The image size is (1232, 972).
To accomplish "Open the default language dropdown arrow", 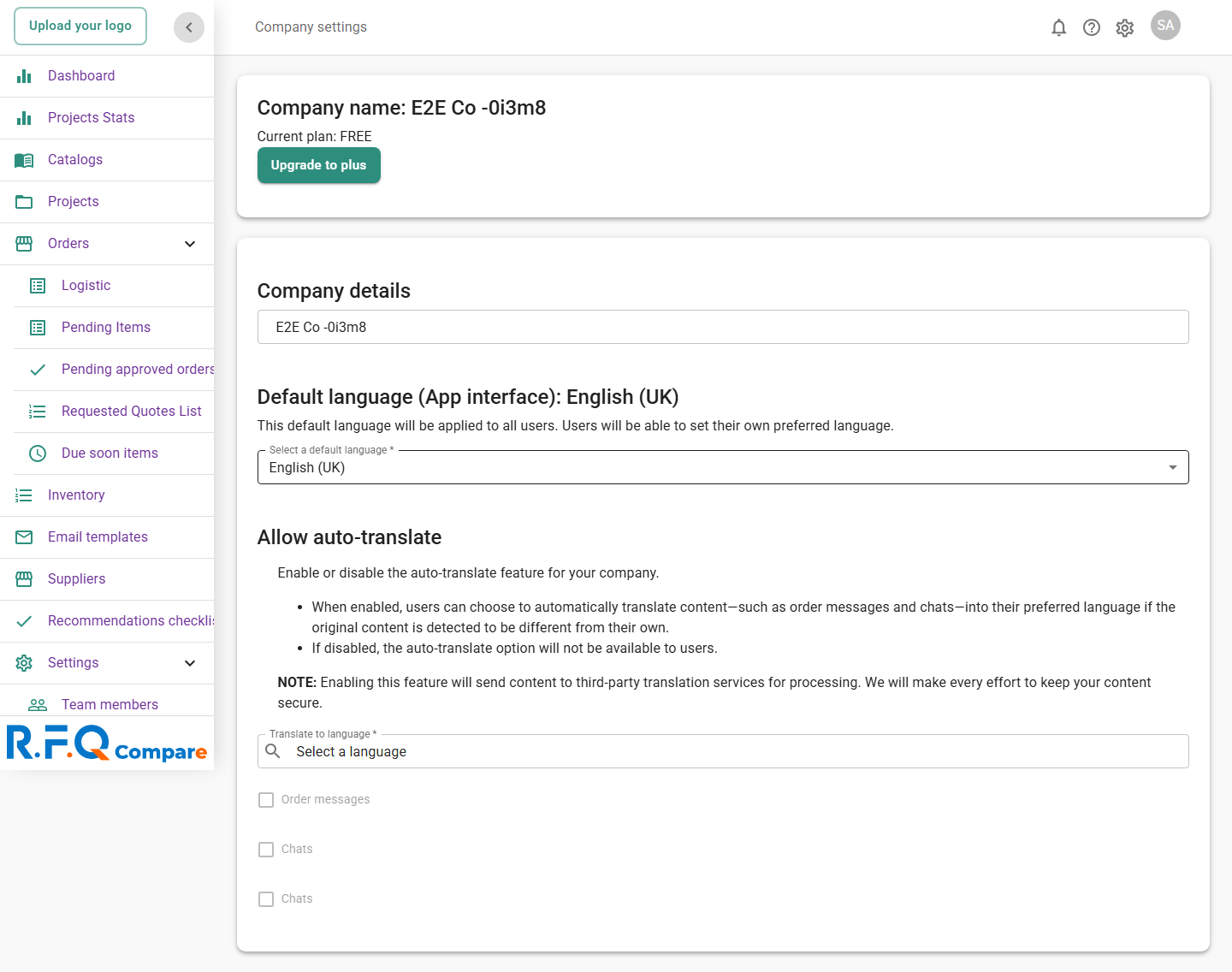I will [x=1173, y=467].
